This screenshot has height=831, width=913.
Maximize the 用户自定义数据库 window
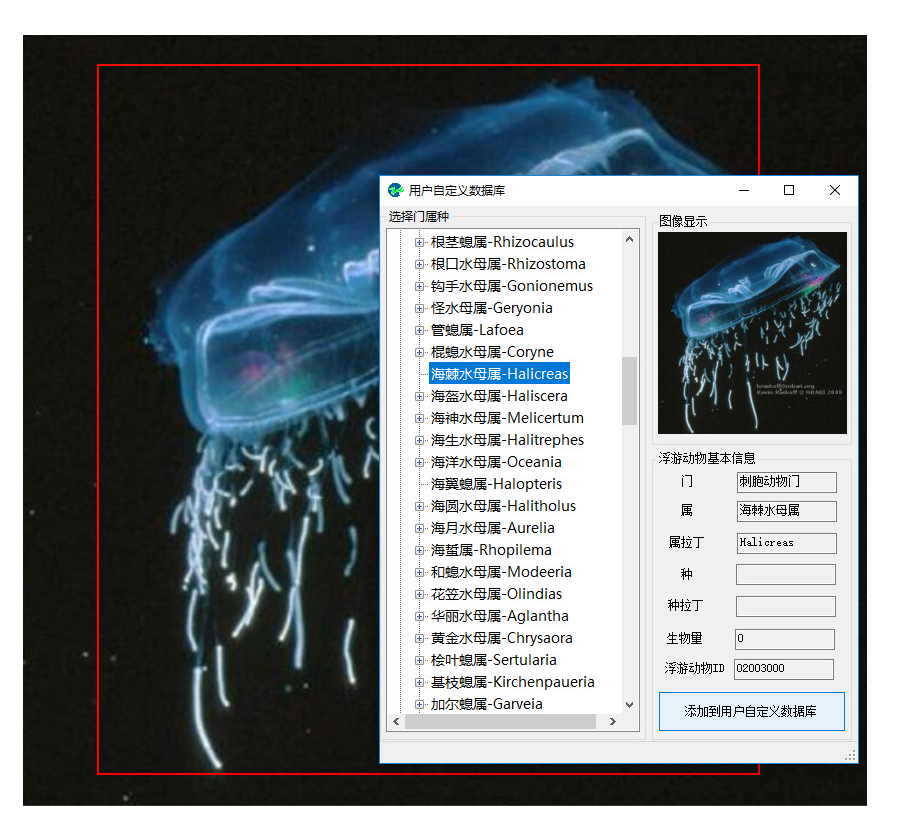click(788, 190)
